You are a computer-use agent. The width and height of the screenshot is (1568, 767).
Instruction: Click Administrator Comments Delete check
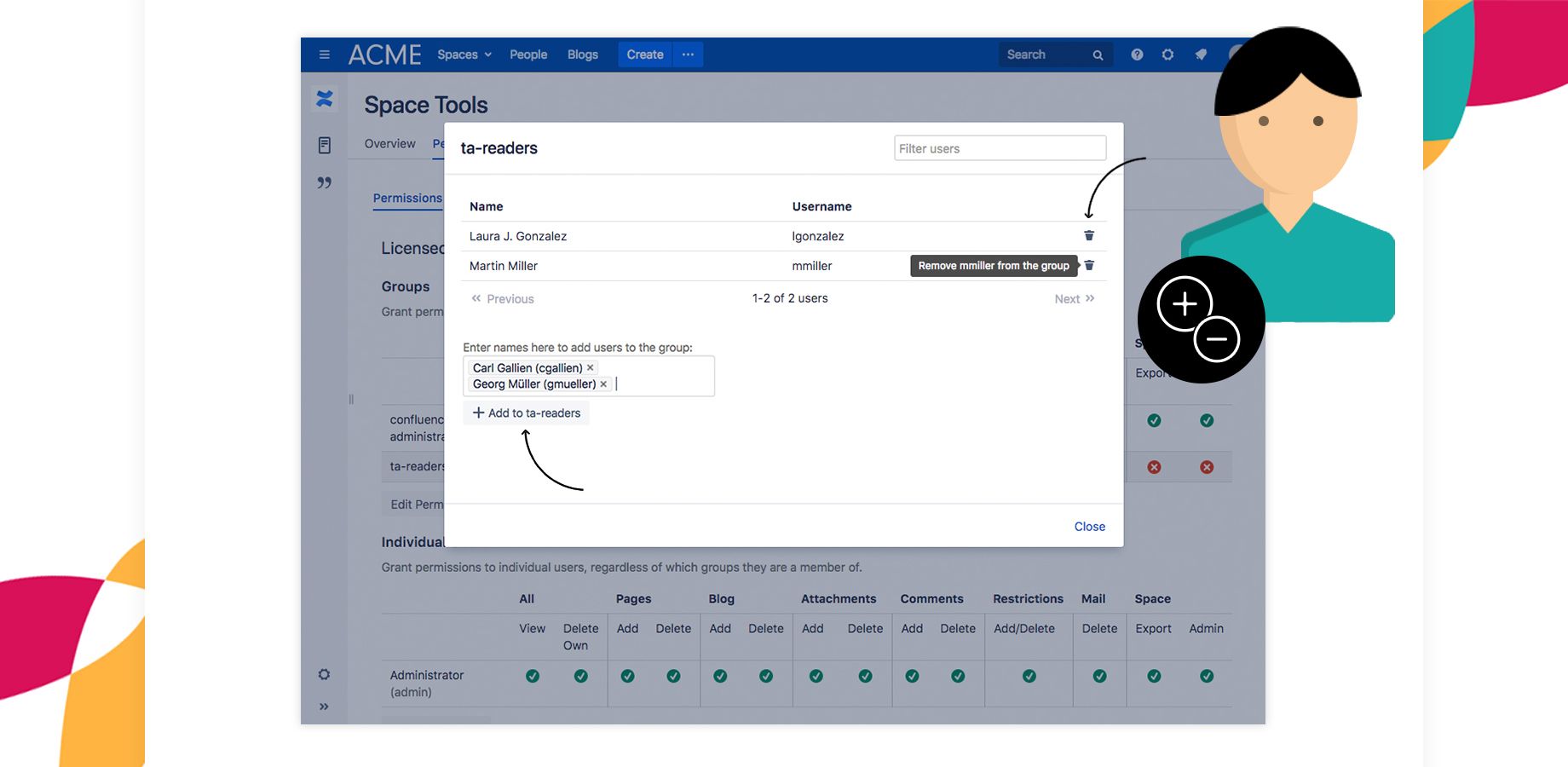pyautogui.click(x=958, y=676)
